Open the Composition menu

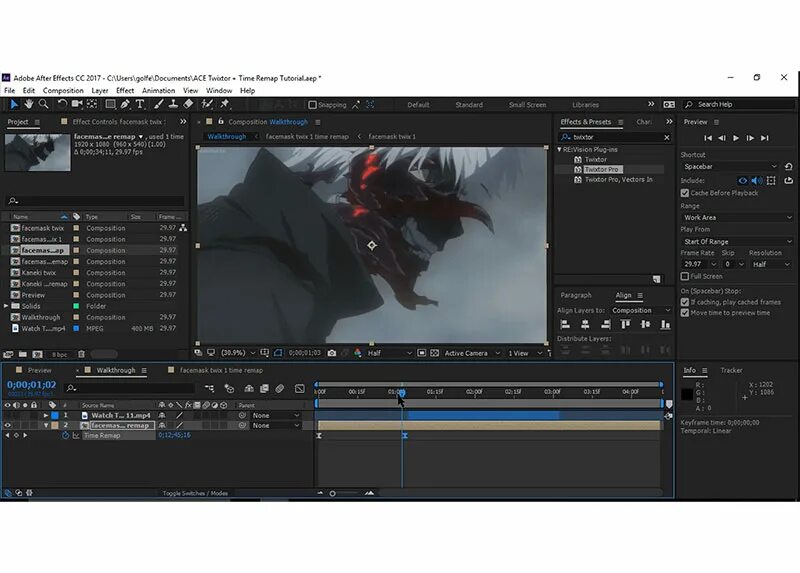tap(63, 90)
